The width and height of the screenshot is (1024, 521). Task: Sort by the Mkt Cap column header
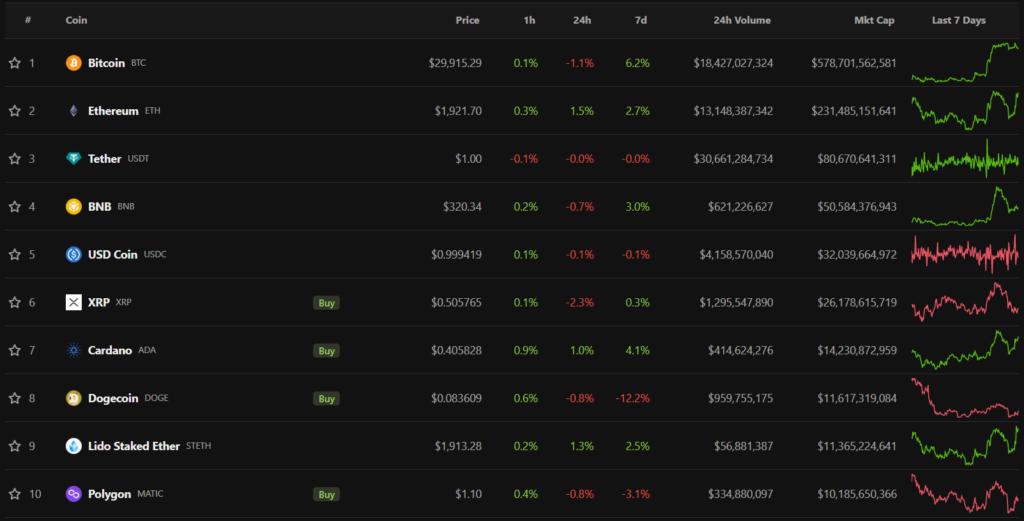[875, 20]
